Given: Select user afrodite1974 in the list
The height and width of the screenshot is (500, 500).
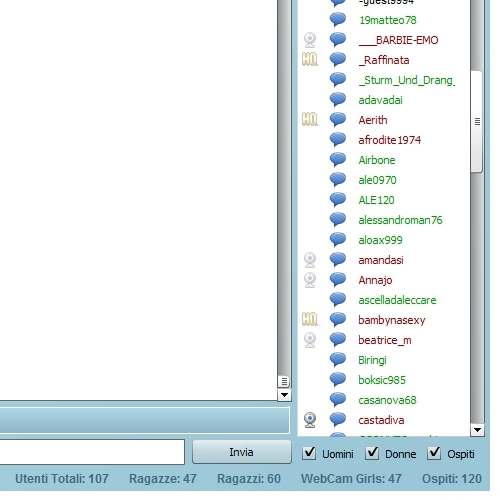Looking at the screenshot, I should click(389, 140).
